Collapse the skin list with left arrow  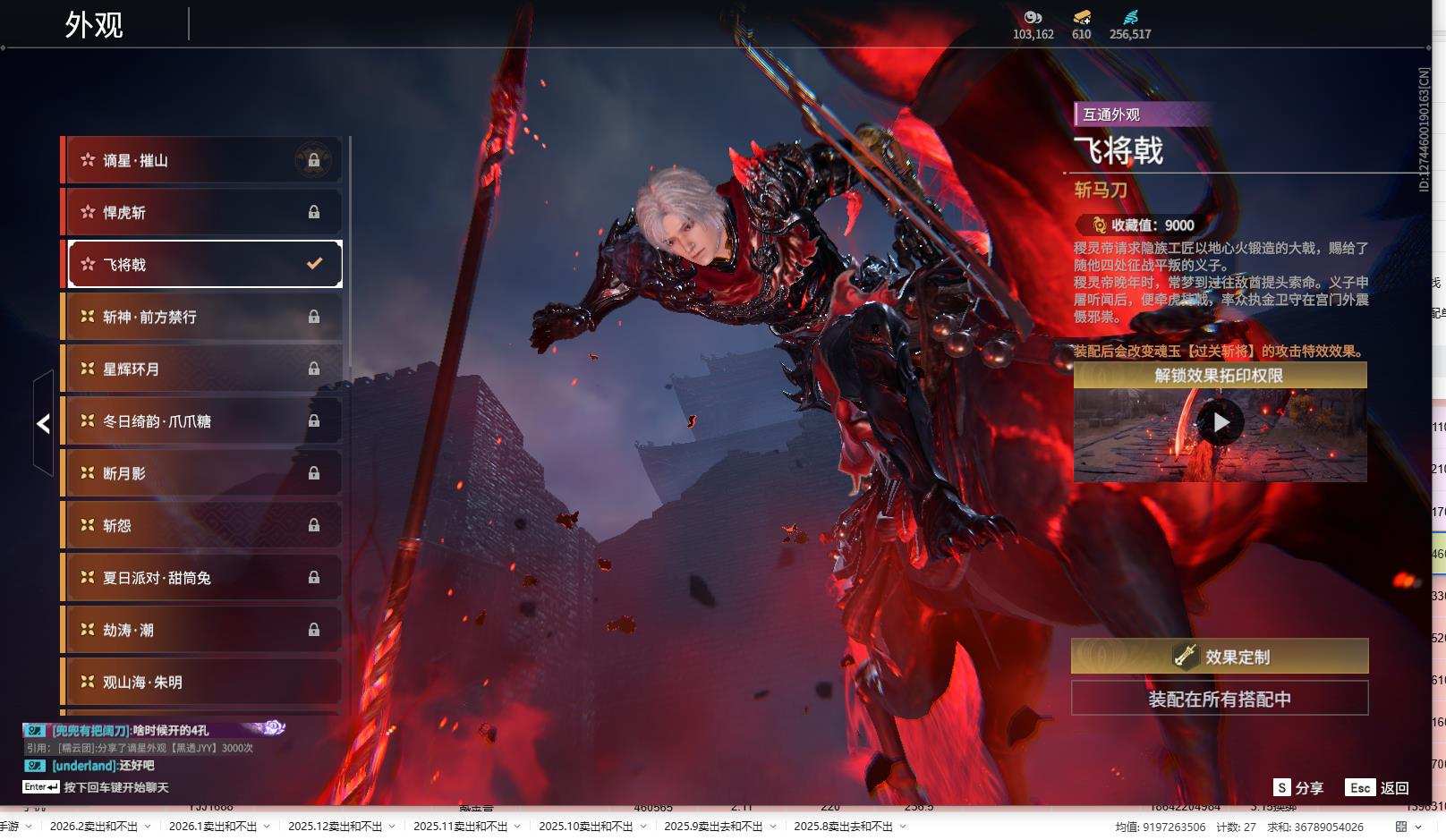tap(43, 424)
